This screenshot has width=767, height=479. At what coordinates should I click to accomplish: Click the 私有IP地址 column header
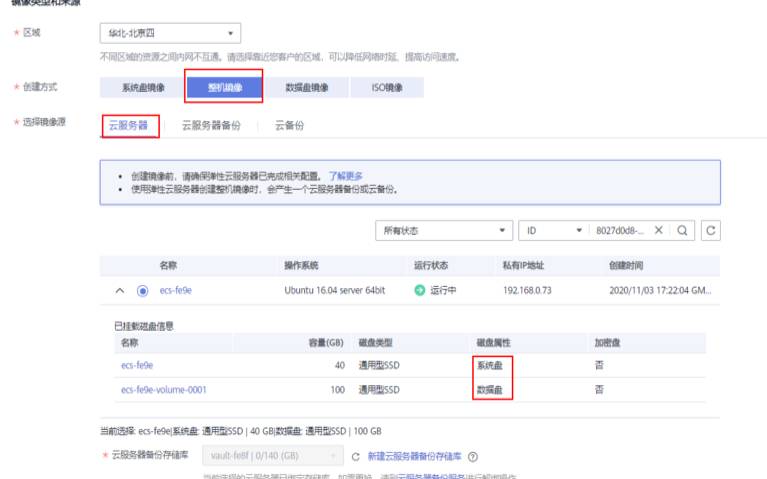[x=523, y=265]
